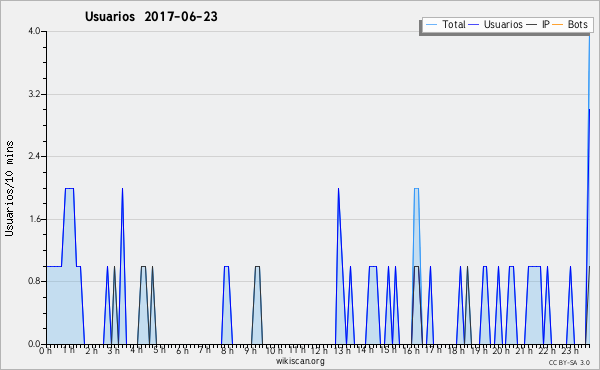Click the '23 h' x-axis label

570,350
